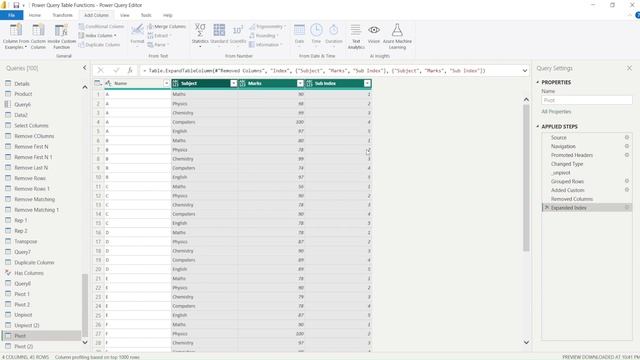Viewport: 640px width, 360px height.
Task: Click the table corner menu icon
Action: pos(98,83)
